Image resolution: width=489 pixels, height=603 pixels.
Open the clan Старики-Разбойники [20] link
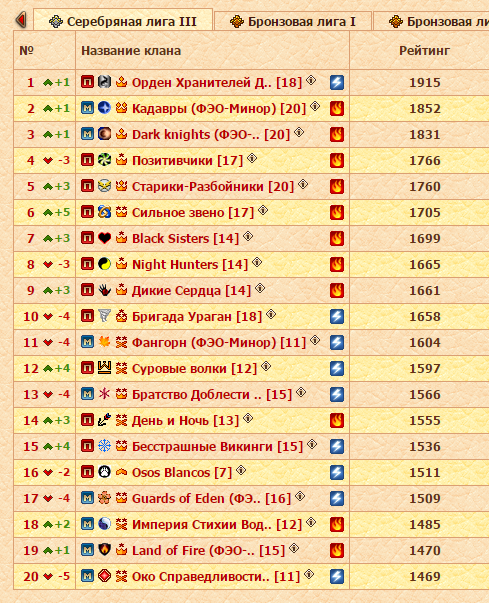(213, 187)
